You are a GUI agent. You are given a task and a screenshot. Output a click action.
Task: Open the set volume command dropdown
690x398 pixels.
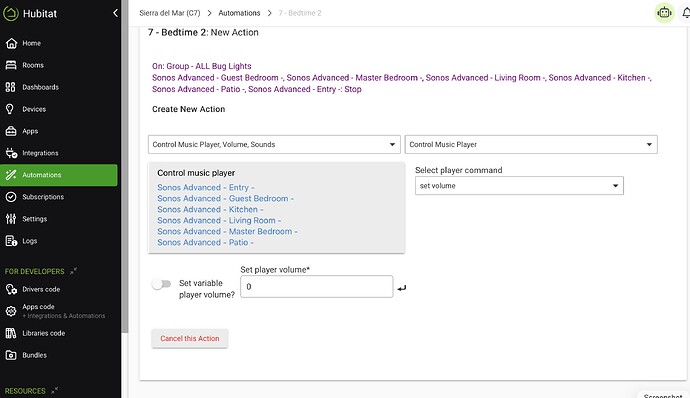coord(519,186)
